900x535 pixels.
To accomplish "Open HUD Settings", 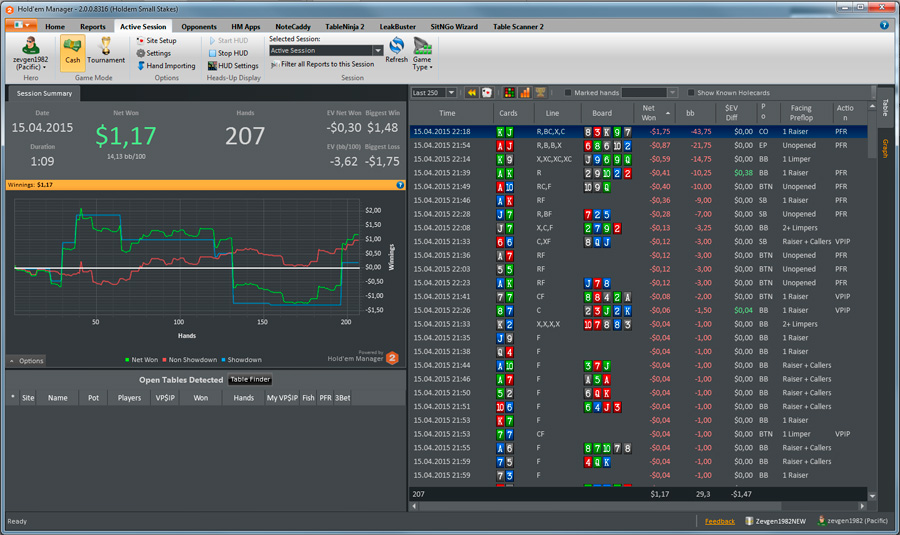I will tap(233, 66).
